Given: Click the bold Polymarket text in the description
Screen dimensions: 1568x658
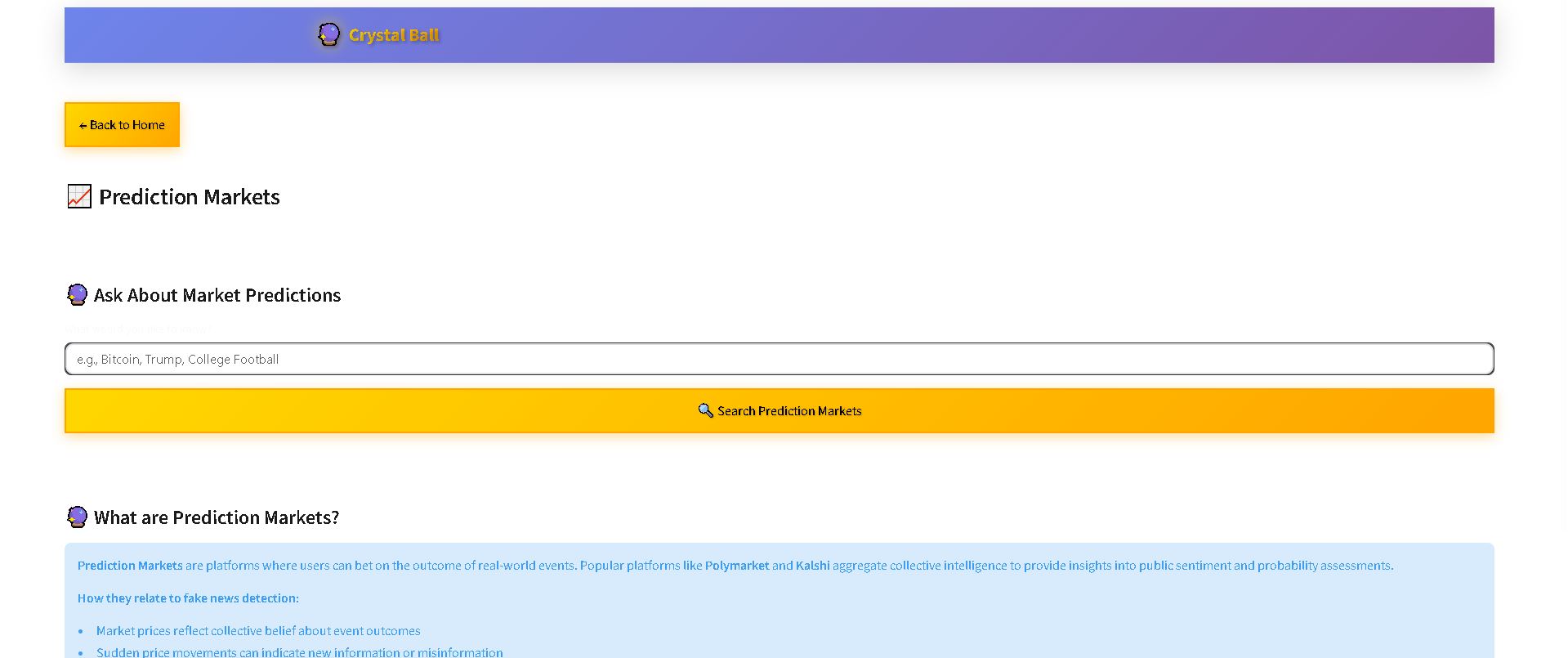Looking at the screenshot, I should pos(737,566).
